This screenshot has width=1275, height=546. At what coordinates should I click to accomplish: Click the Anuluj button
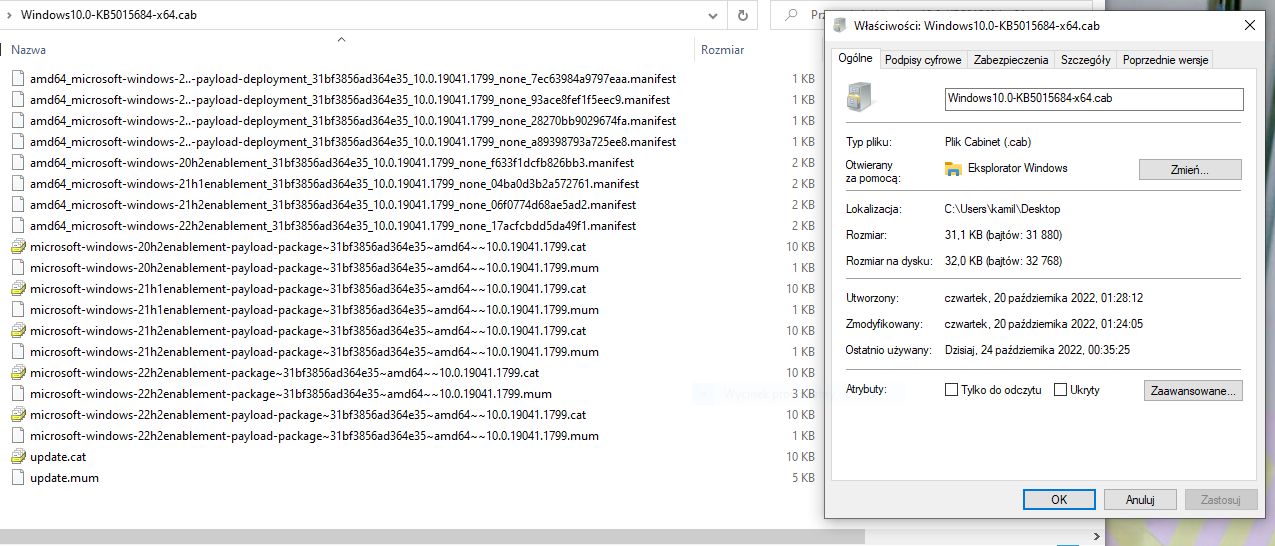point(1140,499)
